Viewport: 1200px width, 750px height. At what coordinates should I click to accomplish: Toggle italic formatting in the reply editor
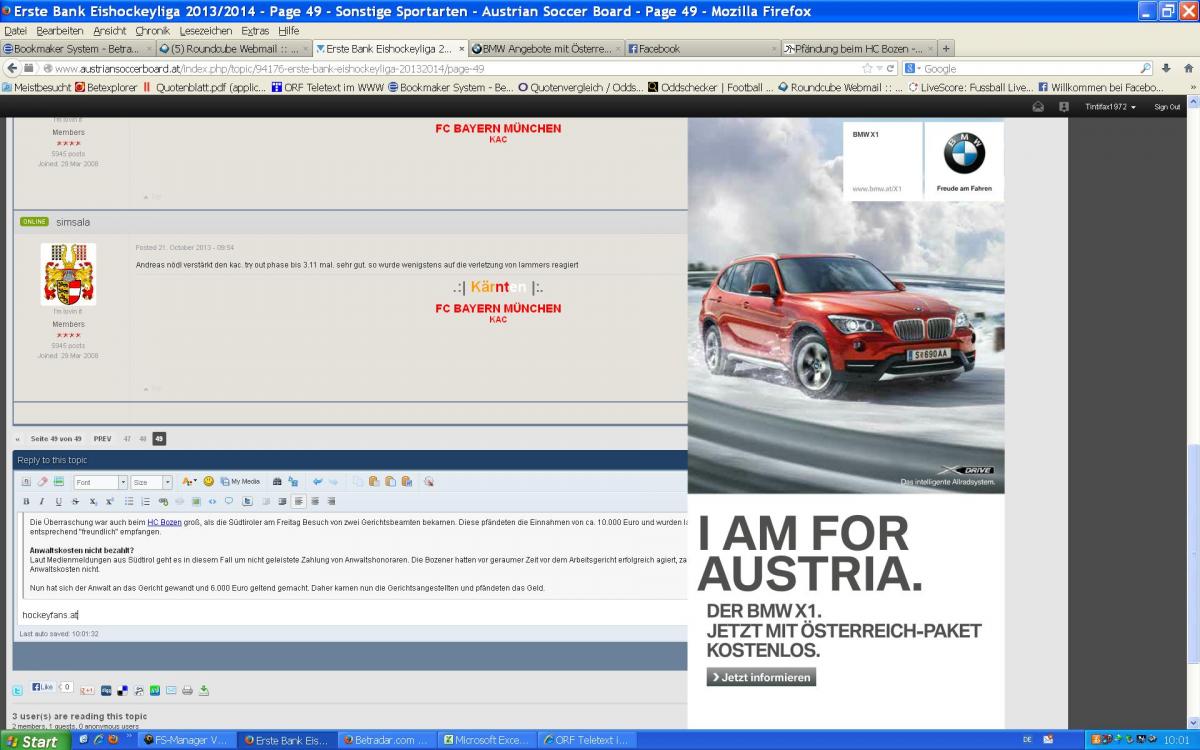pyautogui.click(x=42, y=501)
